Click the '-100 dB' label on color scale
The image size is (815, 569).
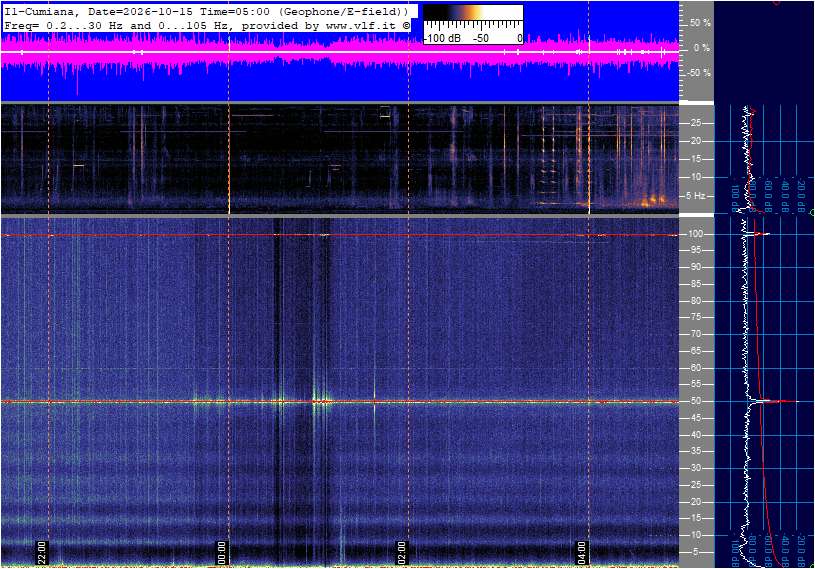pyautogui.click(x=442, y=38)
